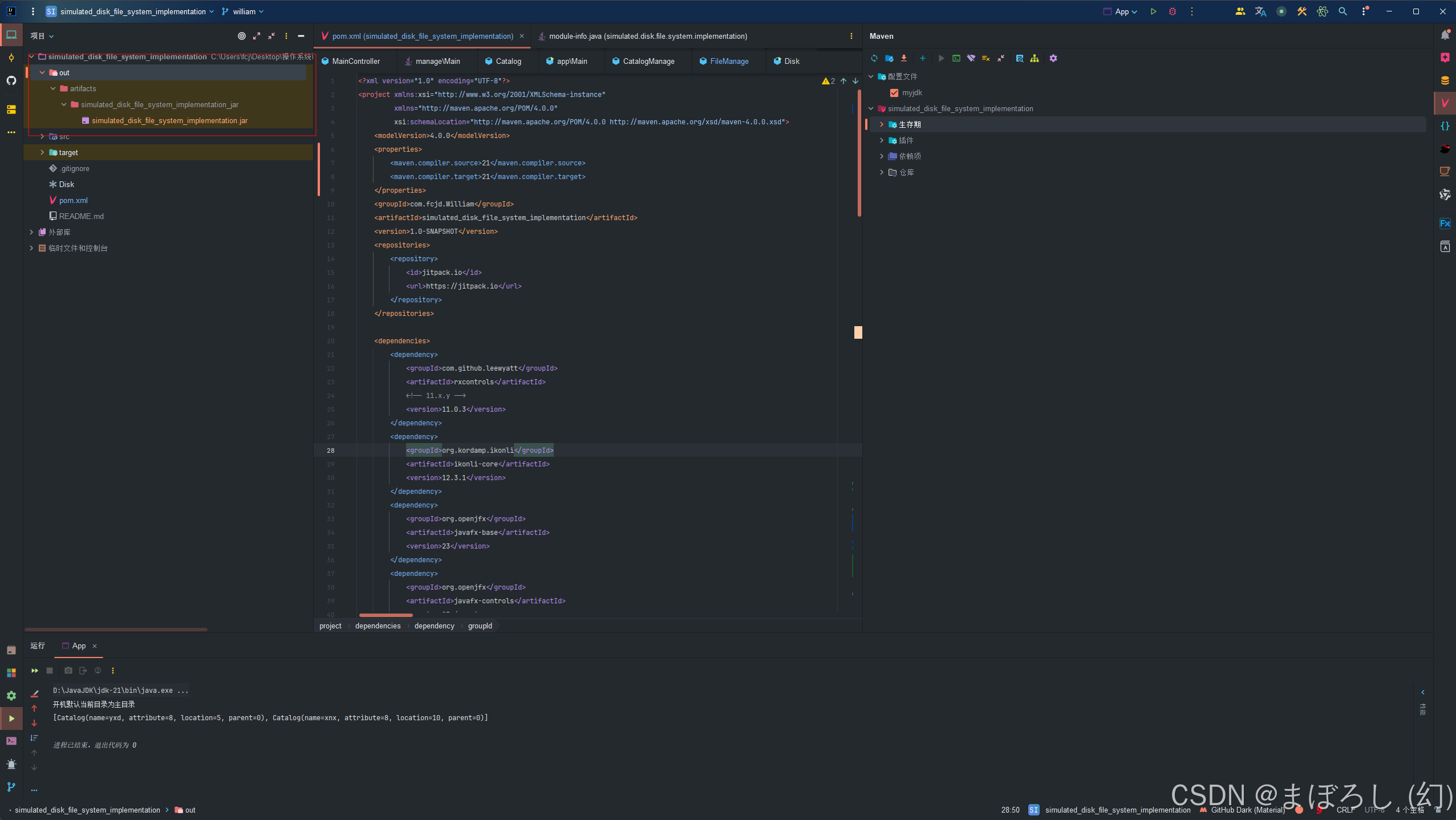Screen dimensions: 1456x820
Task: Switch to module-info.java tab
Action: tap(647, 36)
